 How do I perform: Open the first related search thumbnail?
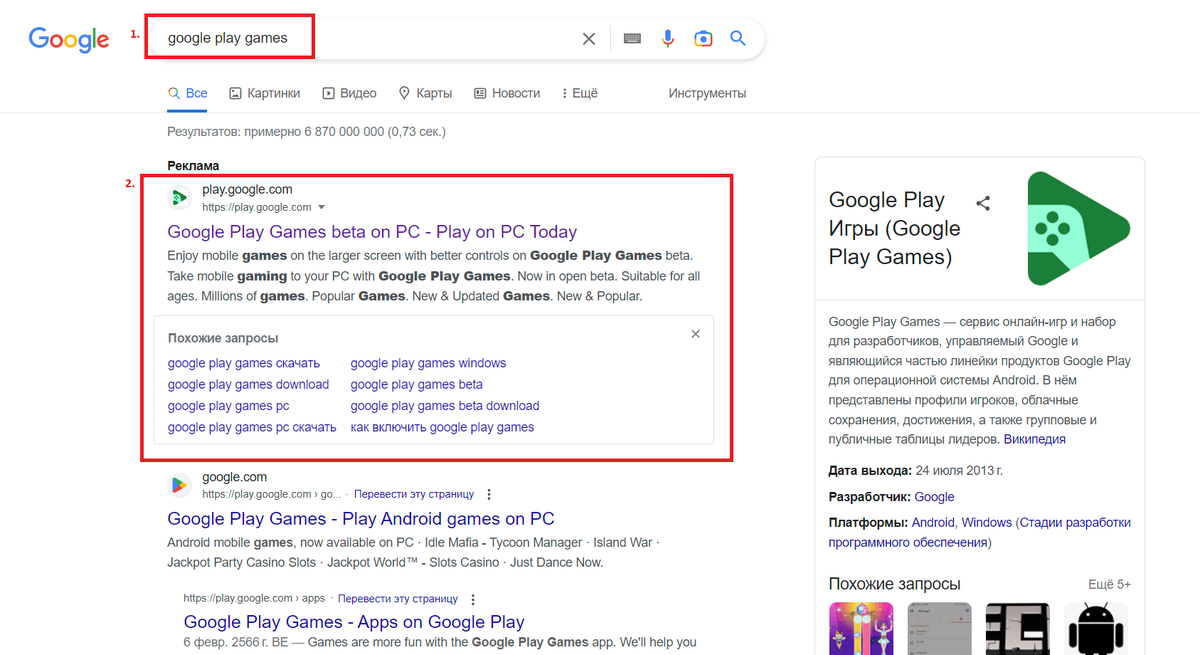(861, 628)
